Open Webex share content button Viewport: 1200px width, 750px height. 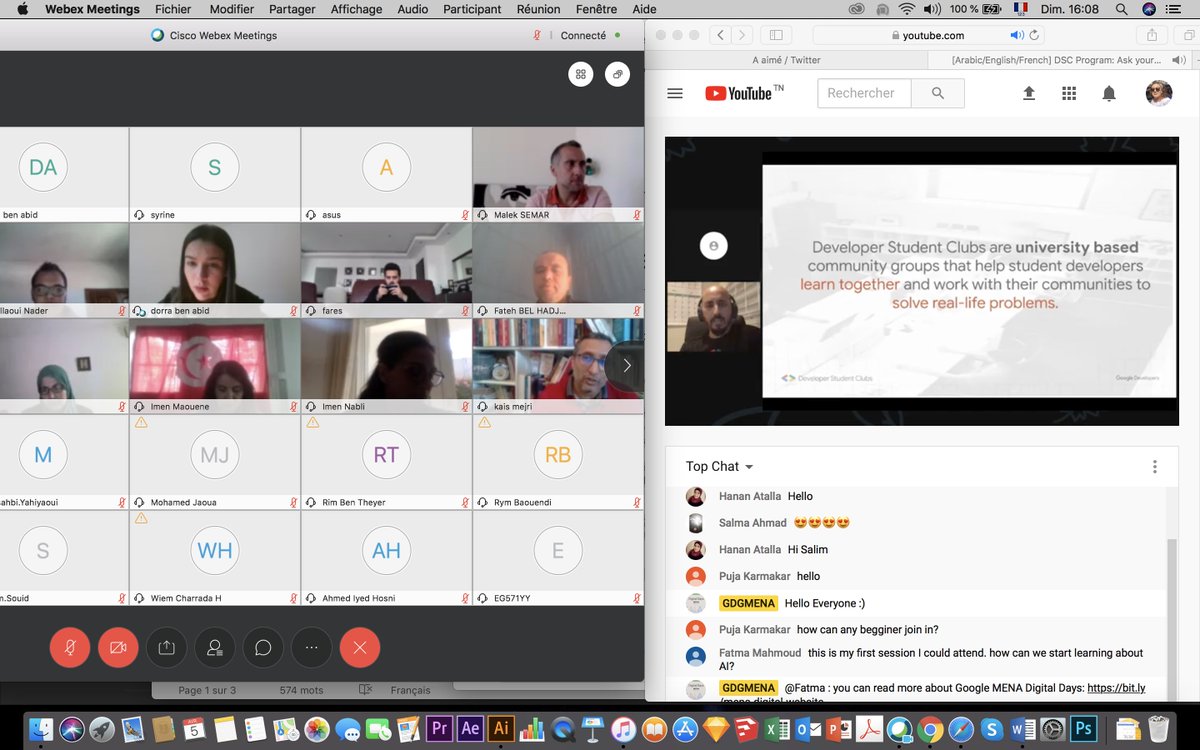166,648
